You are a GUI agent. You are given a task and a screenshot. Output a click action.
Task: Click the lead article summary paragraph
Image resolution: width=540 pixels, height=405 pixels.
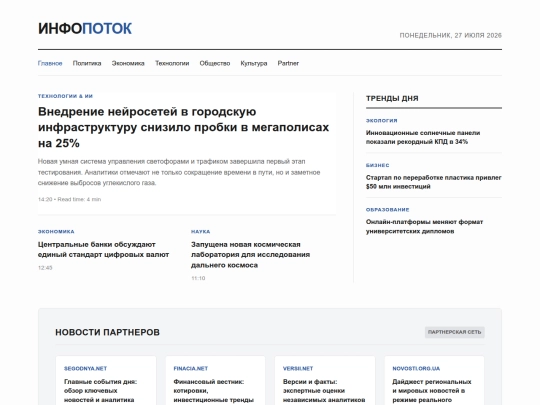[x=179, y=172]
